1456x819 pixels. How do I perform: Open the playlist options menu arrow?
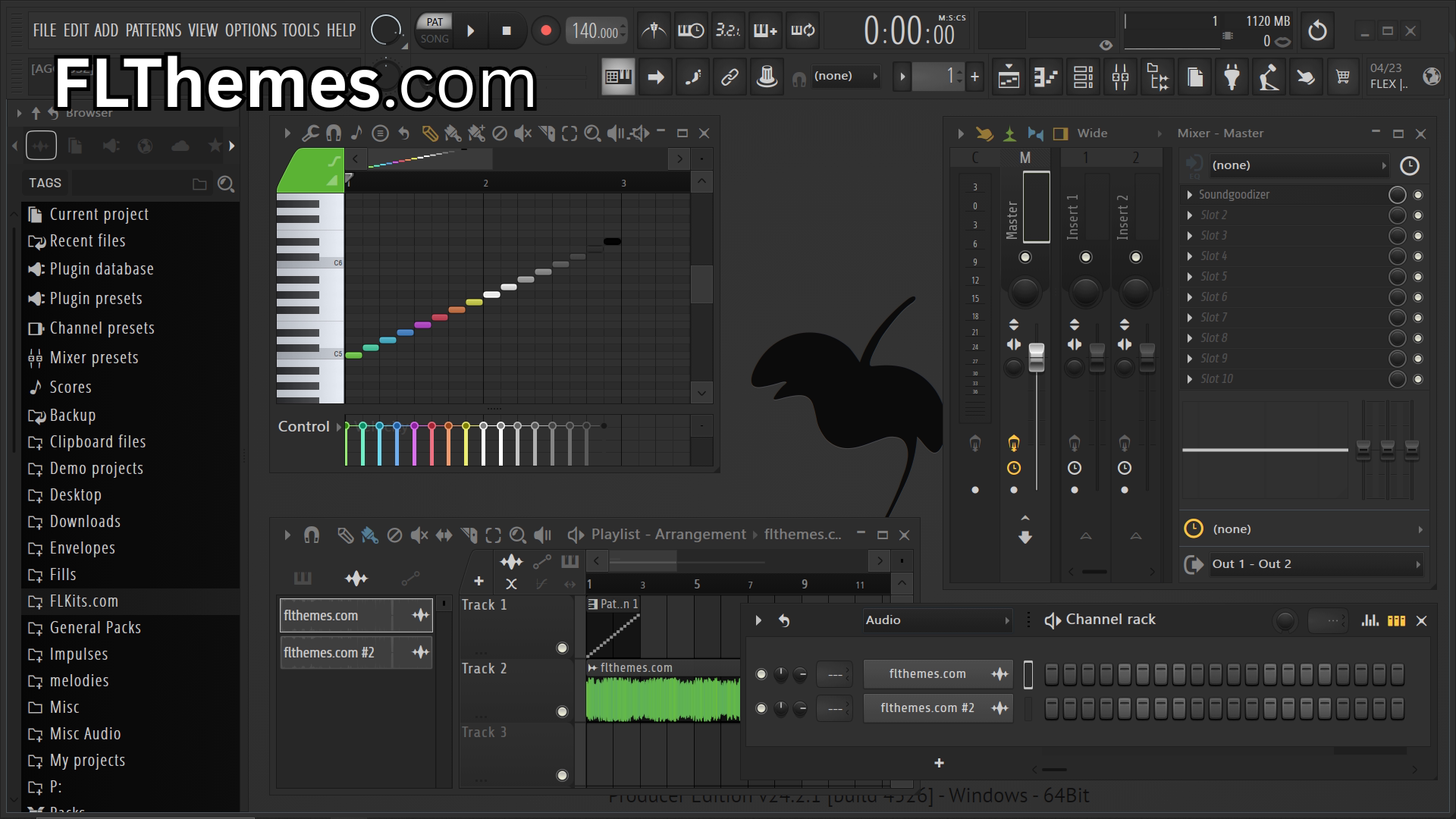(287, 535)
